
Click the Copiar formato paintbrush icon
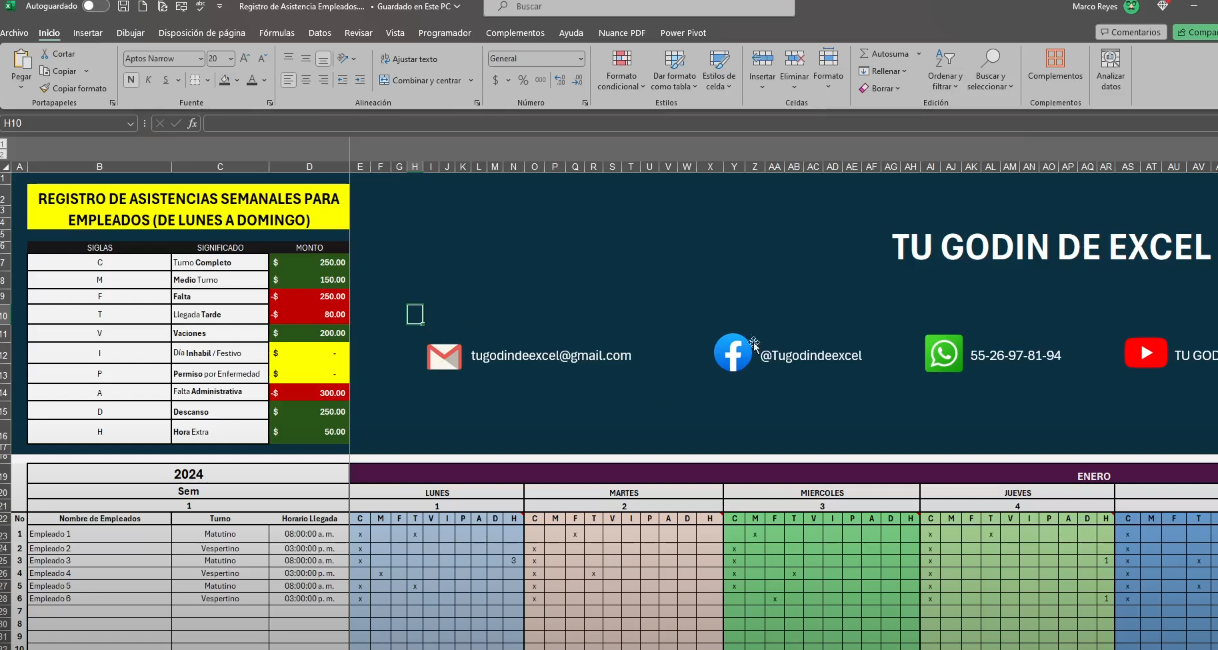point(45,88)
